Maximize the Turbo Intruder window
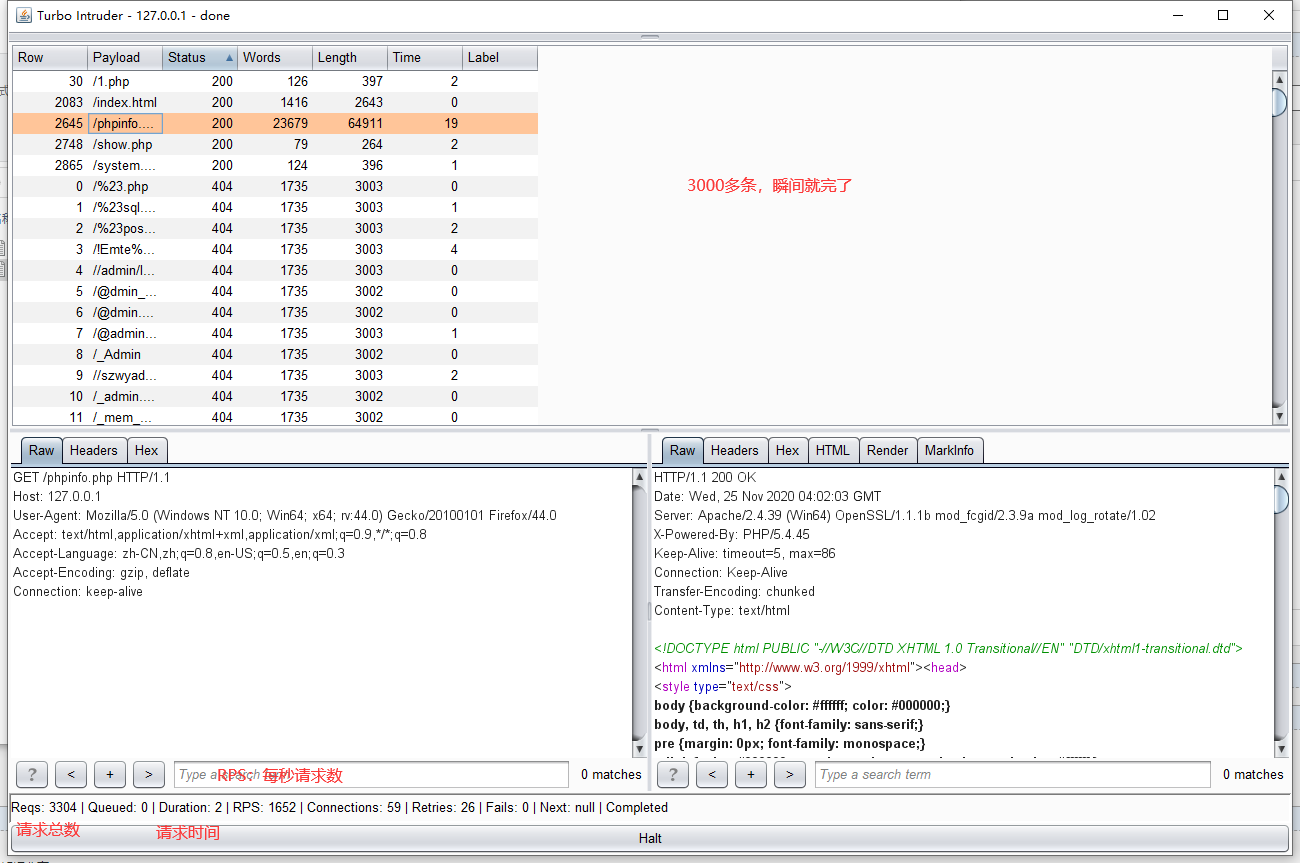This screenshot has width=1300, height=863. [1223, 15]
